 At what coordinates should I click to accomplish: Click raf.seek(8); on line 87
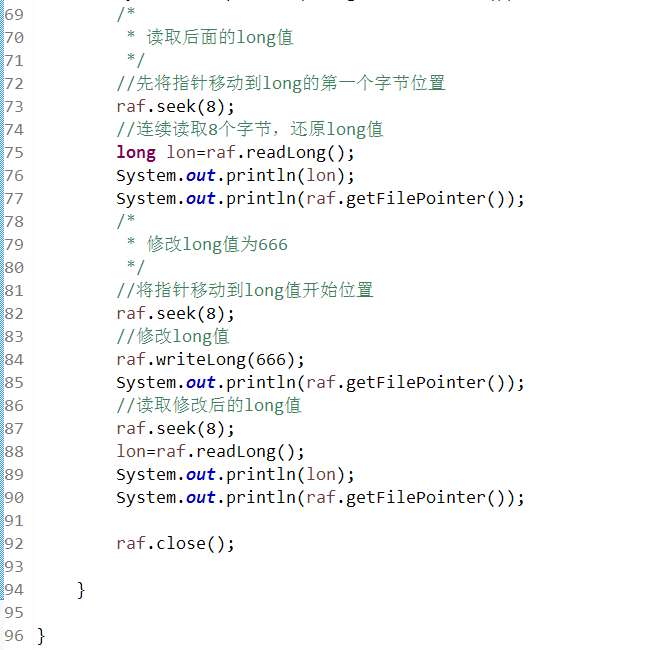(175, 429)
